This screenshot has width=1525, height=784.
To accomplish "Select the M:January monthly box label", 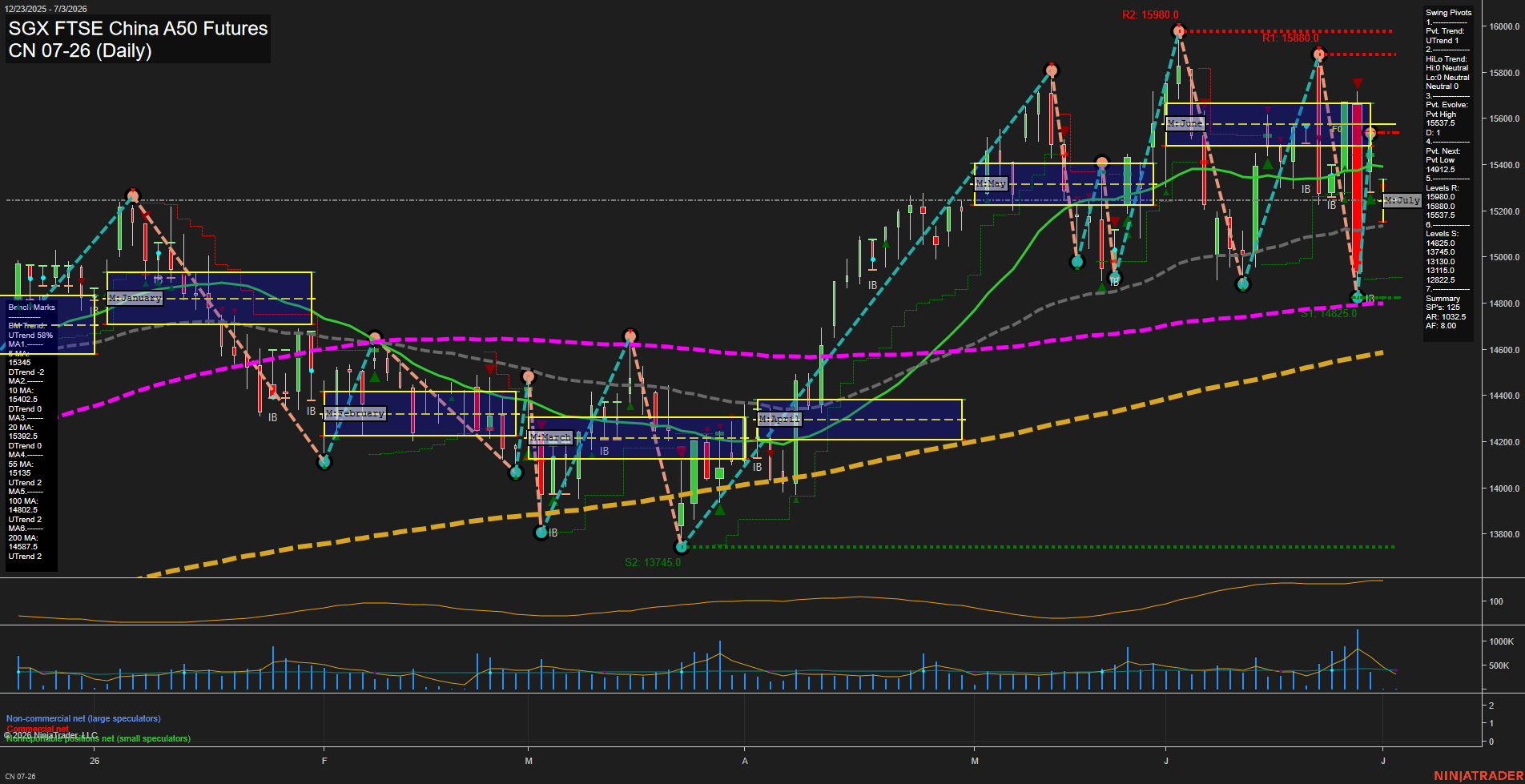I will point(135,298).
